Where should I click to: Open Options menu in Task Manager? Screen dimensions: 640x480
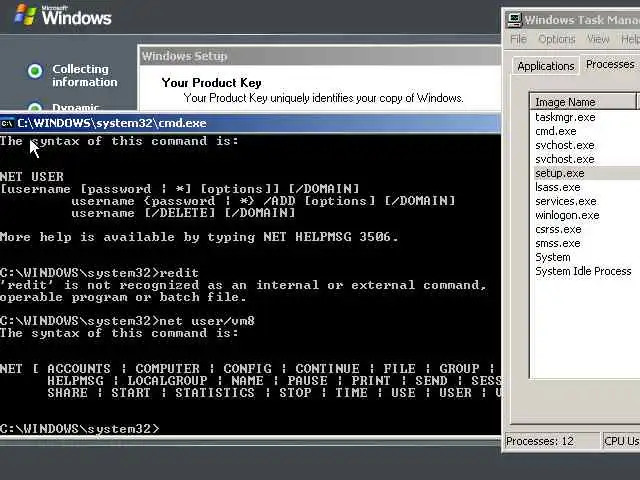557,39
